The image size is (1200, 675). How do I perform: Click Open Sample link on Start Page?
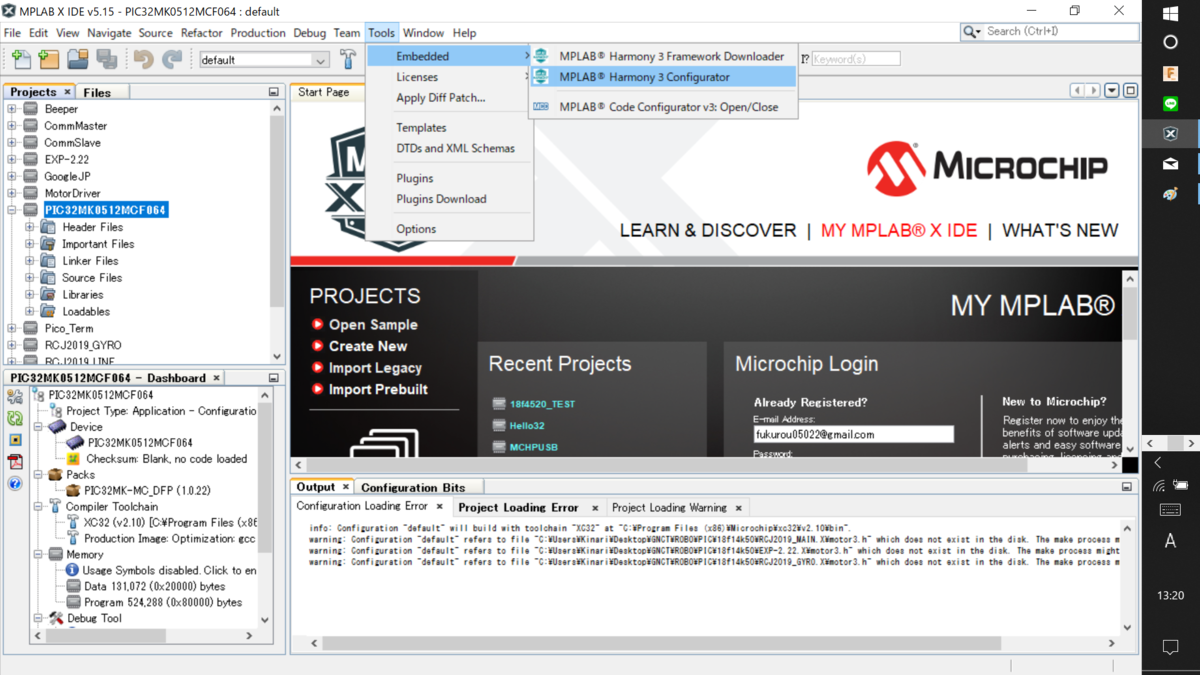coord(373,325)
